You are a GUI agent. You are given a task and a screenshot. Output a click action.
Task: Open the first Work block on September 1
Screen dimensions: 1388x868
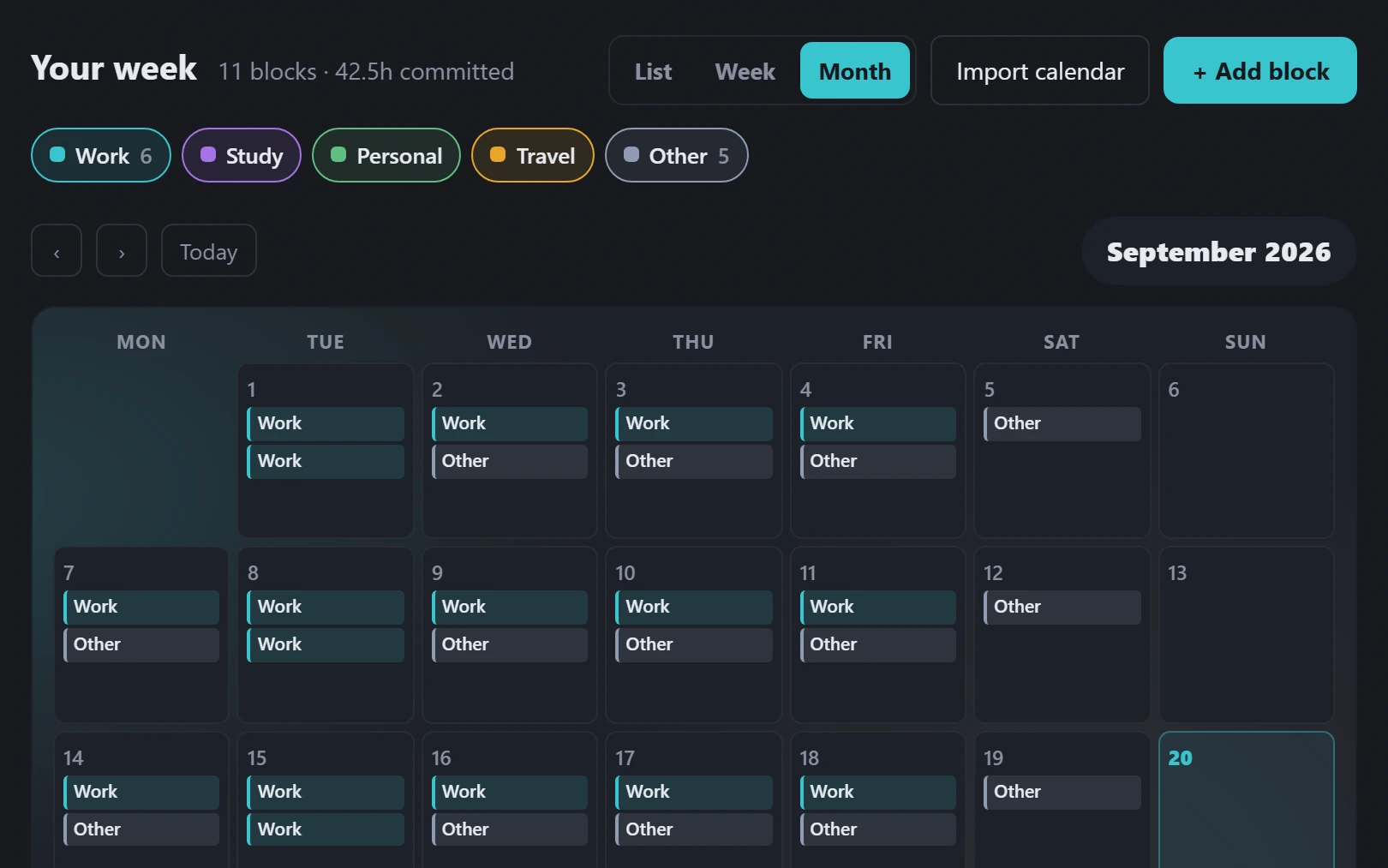click(326, 424)
